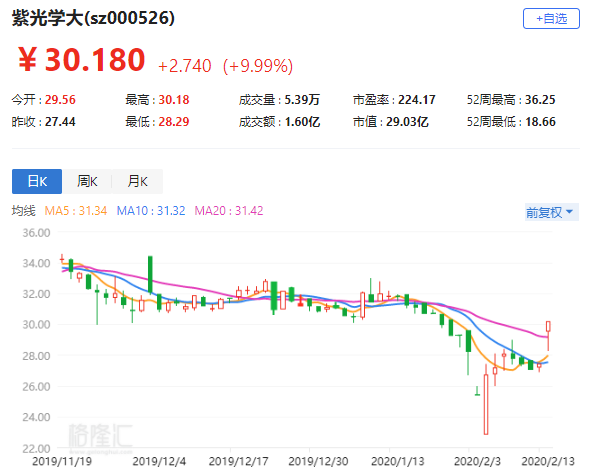The image size is (592, 473).
Task: Click the tall red candlestick dipping to 23.00
Action: point(486,400)
